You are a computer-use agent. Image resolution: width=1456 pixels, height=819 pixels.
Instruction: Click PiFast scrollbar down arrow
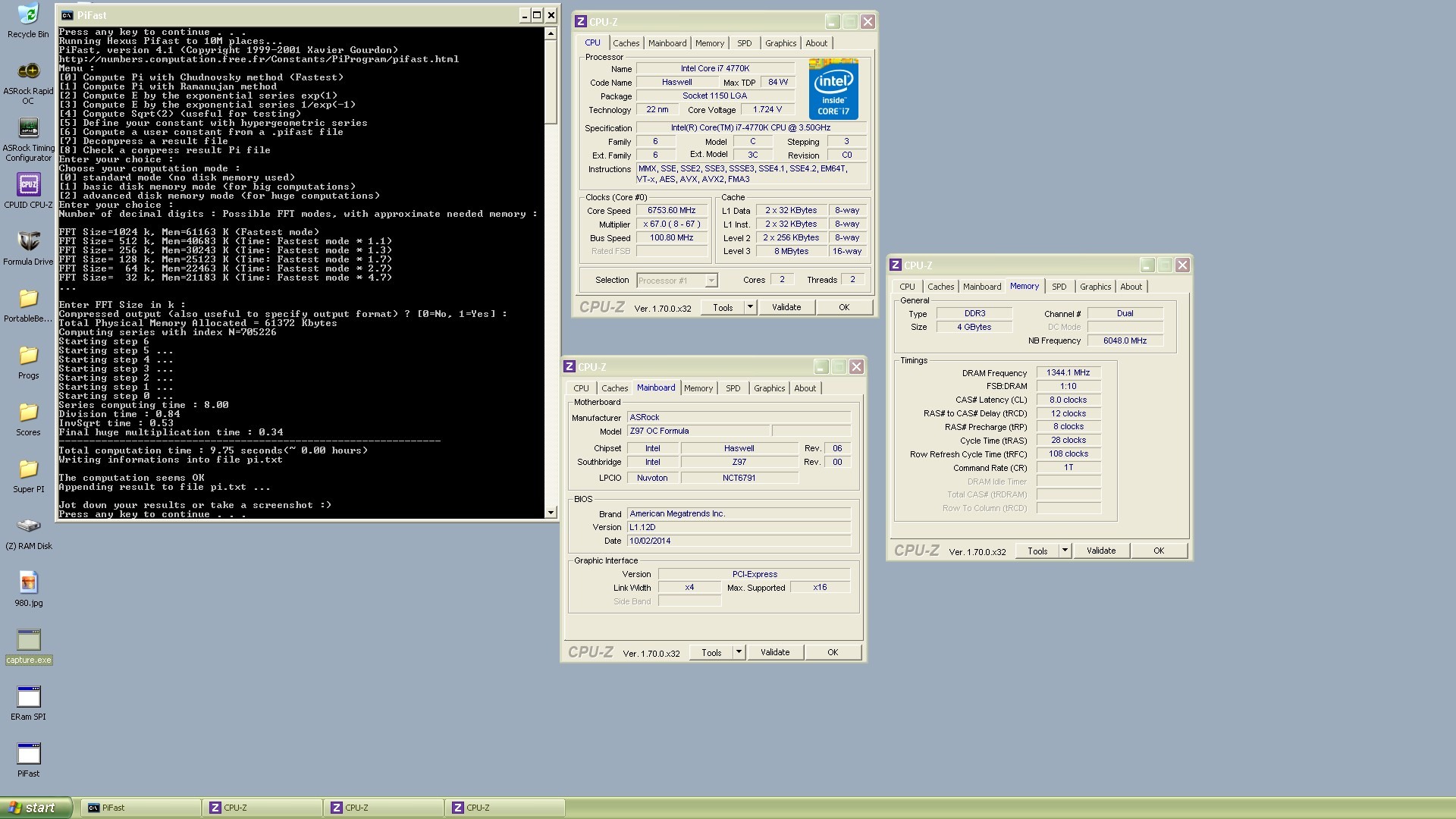[551, 513]
